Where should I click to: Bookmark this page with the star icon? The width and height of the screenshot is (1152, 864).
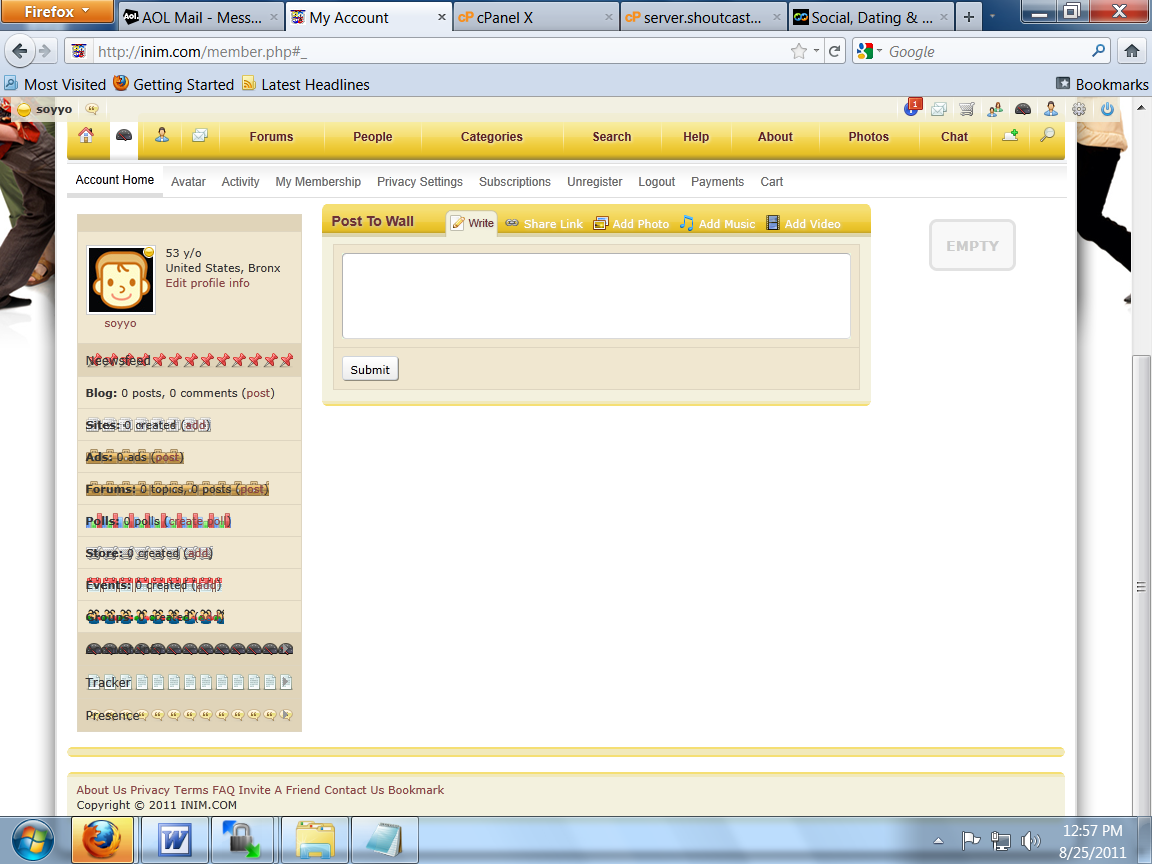pyautogui.click(x=798, y=51)
